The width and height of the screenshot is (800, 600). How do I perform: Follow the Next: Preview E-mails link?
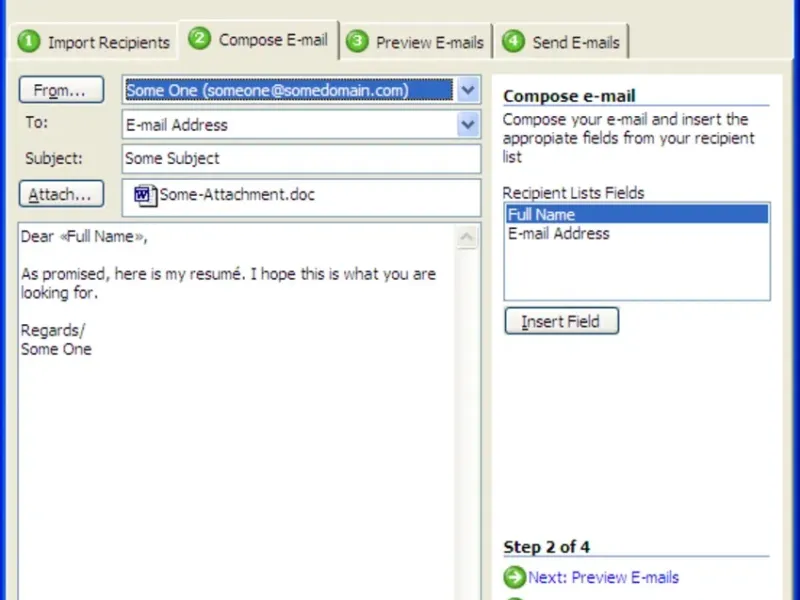[x=603, y=577]
